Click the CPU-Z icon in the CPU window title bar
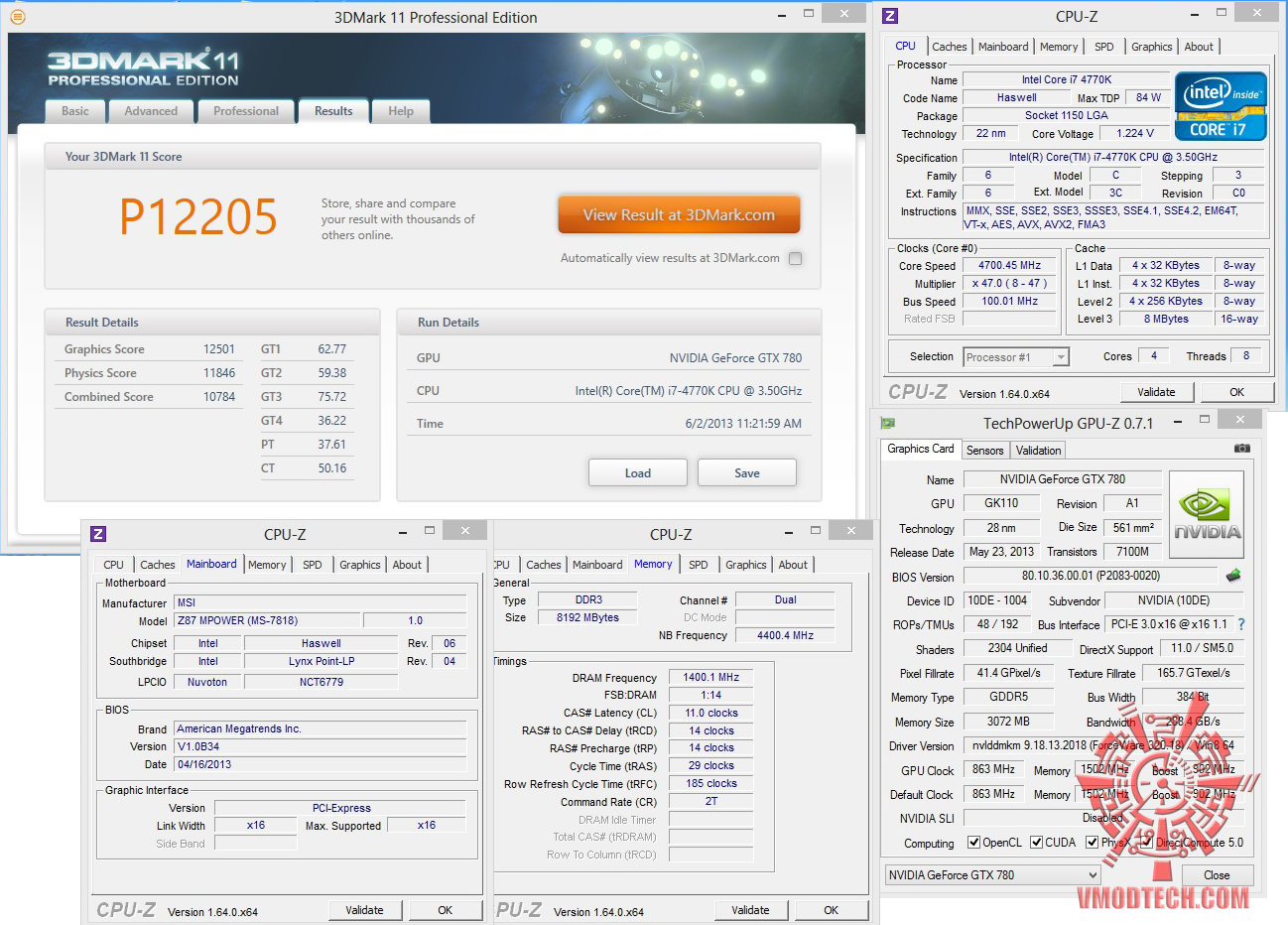The height and width of the screenshot is (925, 1288). (x=890, y=16)
